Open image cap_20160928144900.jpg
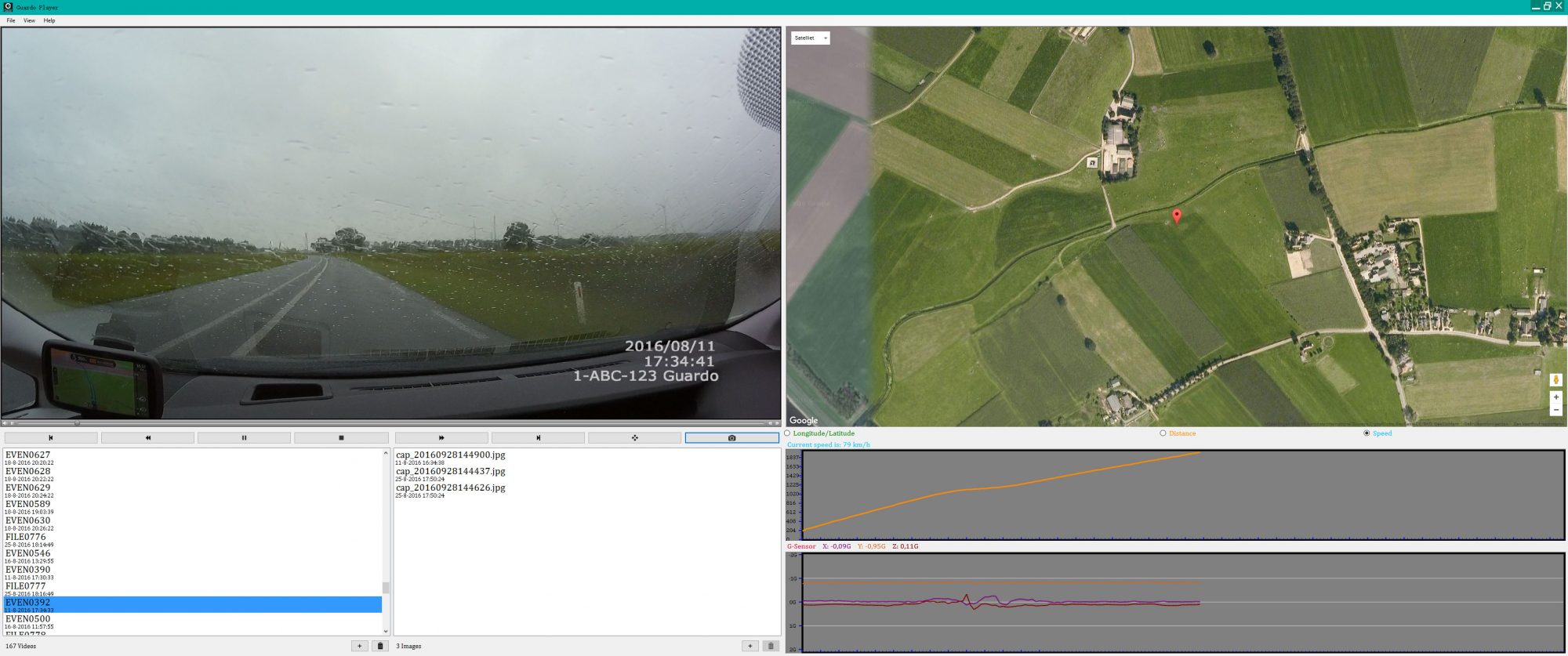 (x=450, y=455)
